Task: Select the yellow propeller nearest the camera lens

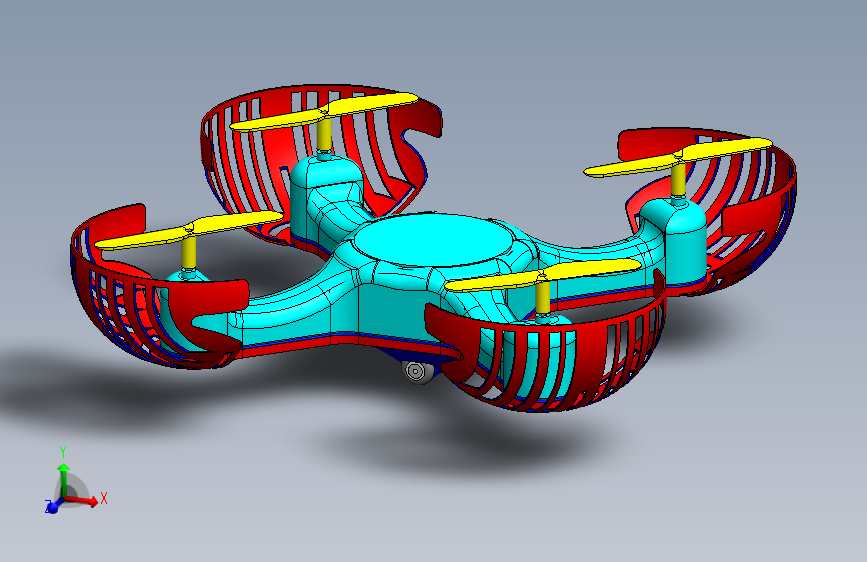Action: [x=543, y=275]
